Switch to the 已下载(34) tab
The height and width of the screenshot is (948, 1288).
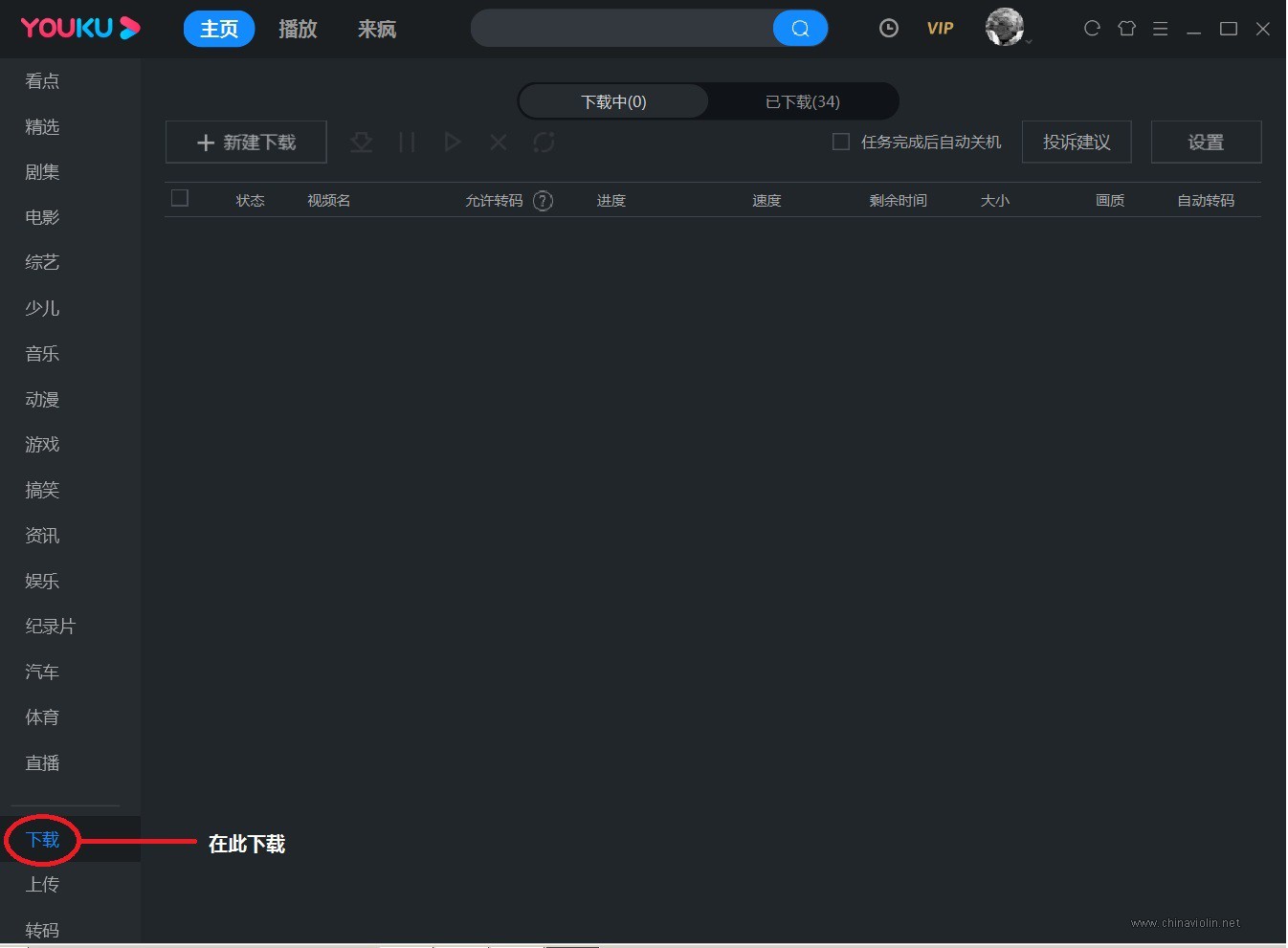click(x=803, y=101)
